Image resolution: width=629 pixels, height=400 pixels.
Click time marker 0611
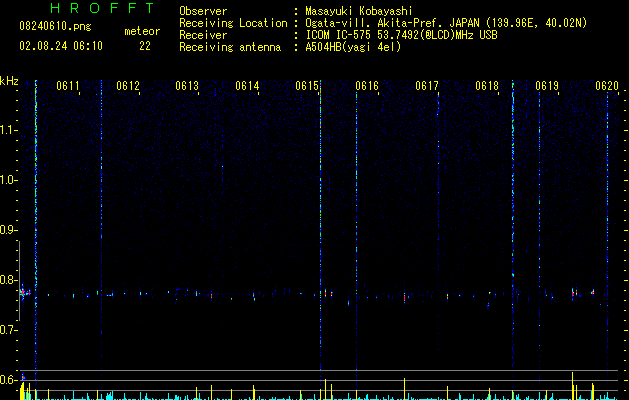tap(68, 86)
